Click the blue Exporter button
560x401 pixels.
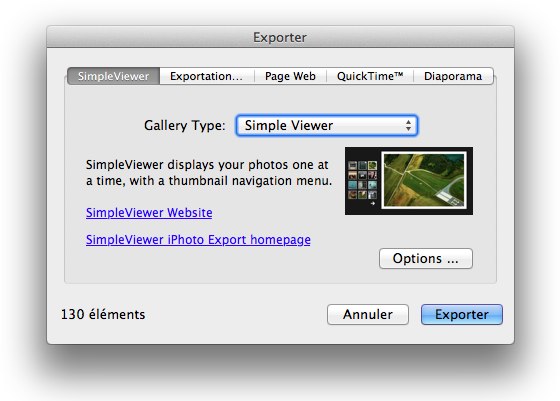click(462, 314)
